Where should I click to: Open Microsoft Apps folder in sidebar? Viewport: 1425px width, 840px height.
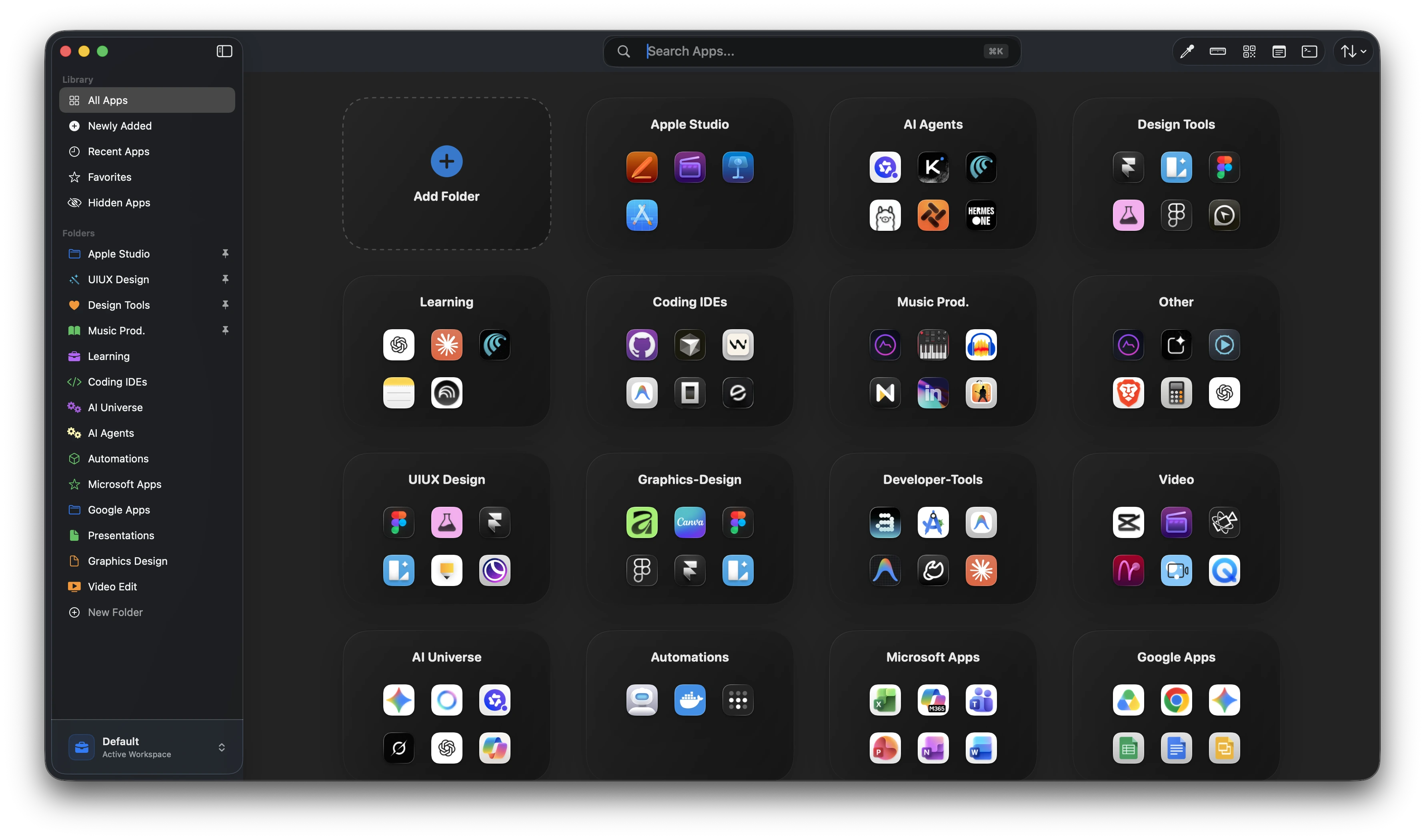(147, 484)
